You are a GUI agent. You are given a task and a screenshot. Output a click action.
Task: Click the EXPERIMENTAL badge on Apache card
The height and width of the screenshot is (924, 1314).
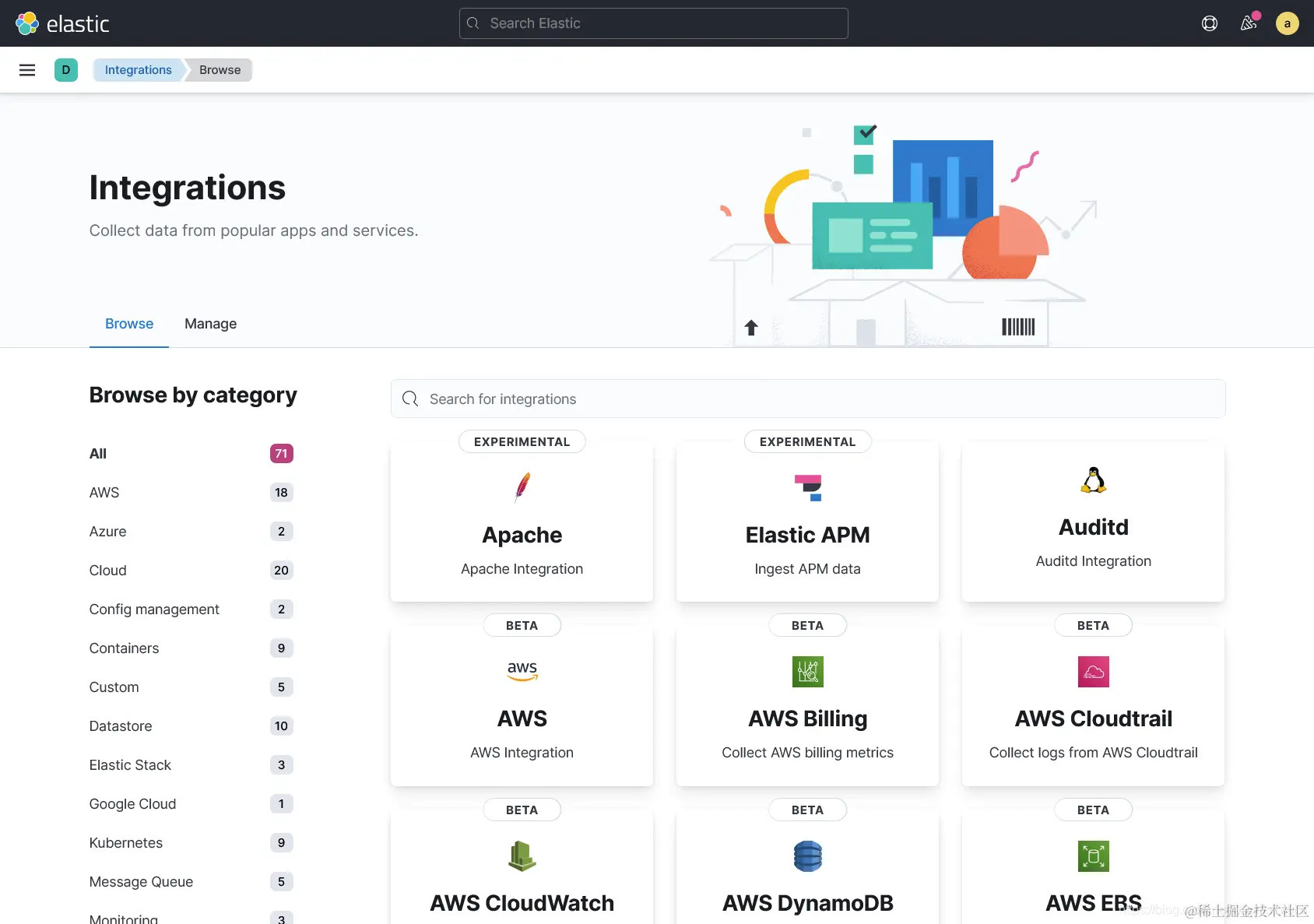522,441
